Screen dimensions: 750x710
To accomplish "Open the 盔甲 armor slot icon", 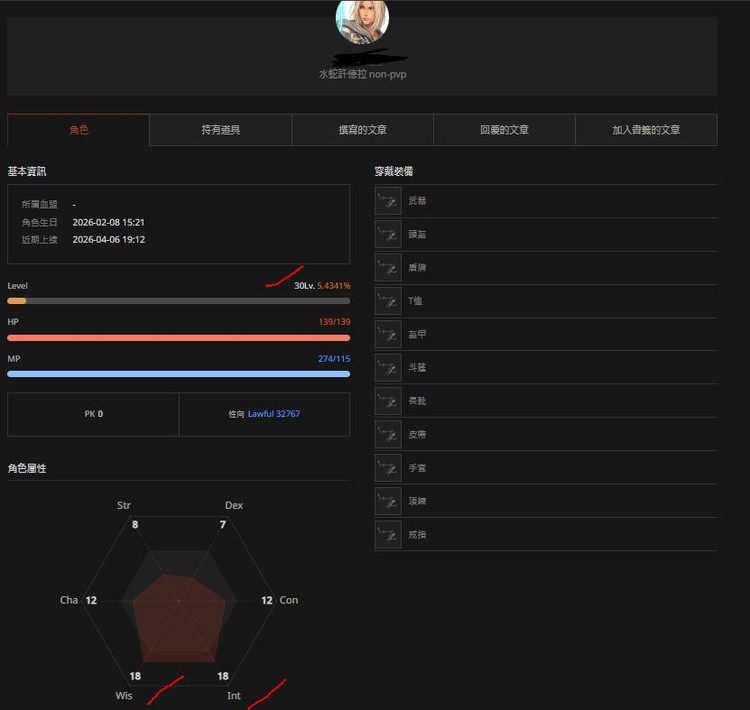I will click(388, 334).
